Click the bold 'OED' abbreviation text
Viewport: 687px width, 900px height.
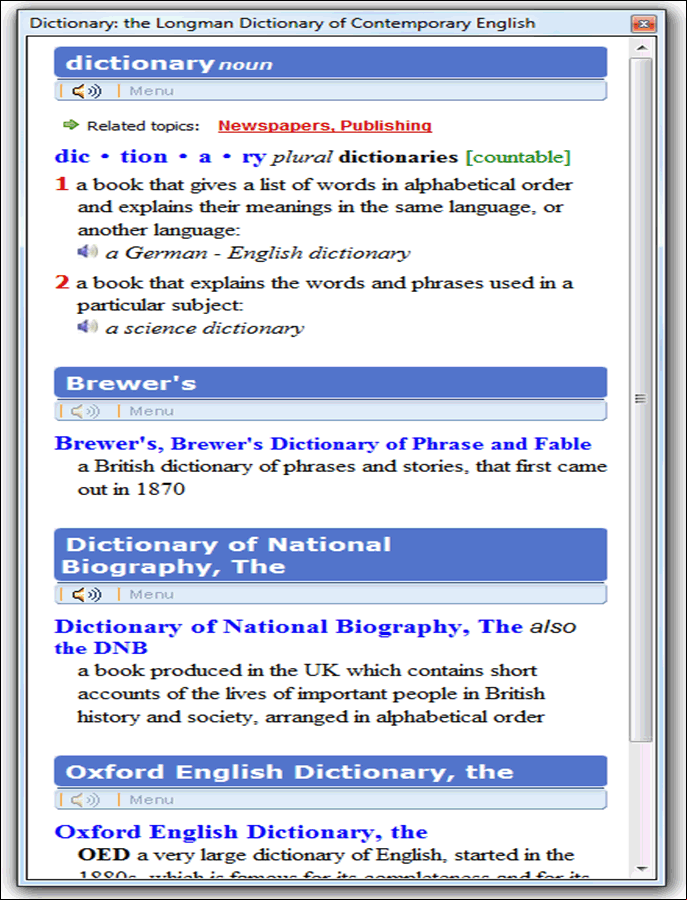coord(104,855)
